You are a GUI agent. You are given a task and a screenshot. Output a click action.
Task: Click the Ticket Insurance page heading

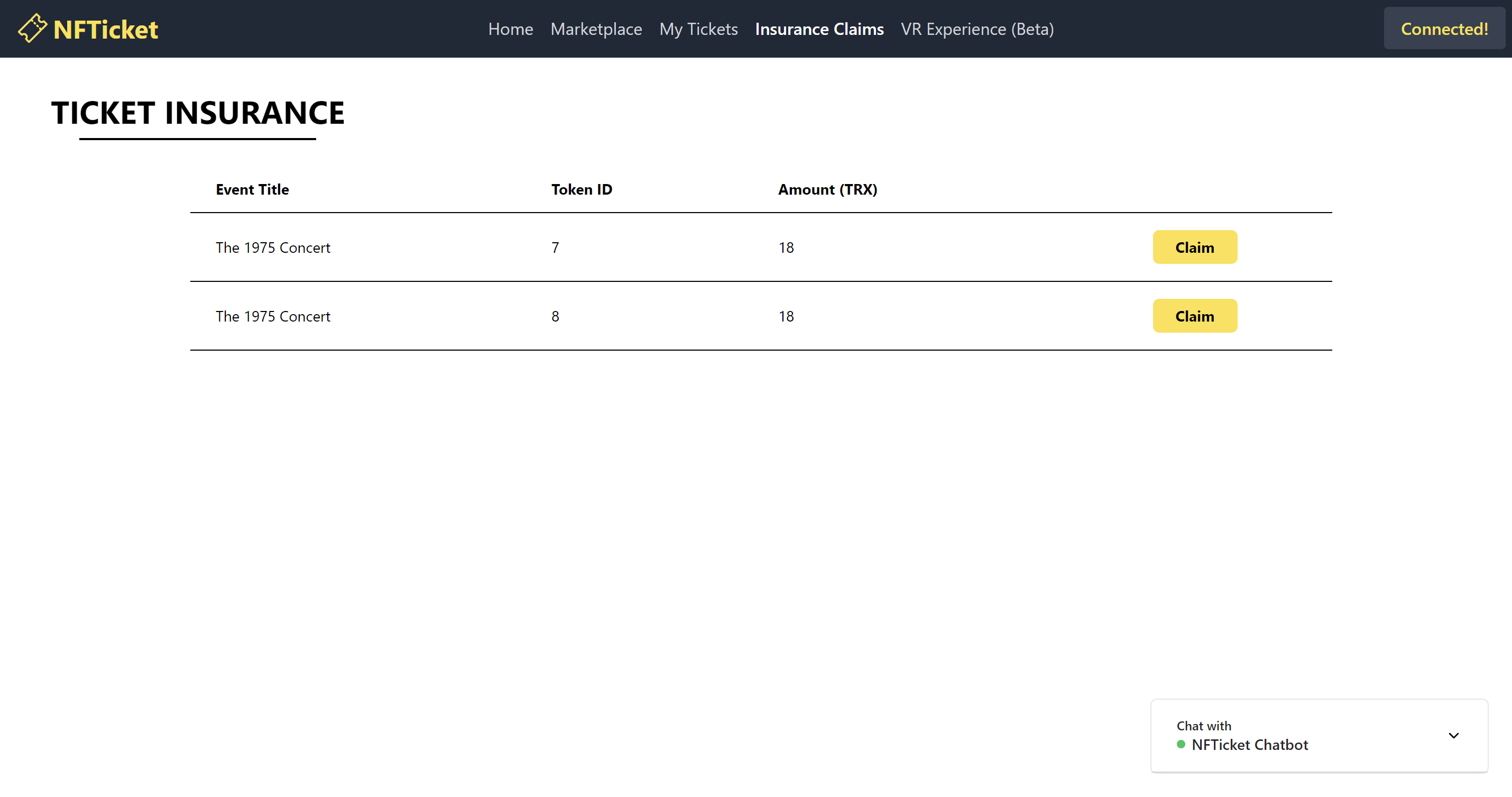(197, 113)
